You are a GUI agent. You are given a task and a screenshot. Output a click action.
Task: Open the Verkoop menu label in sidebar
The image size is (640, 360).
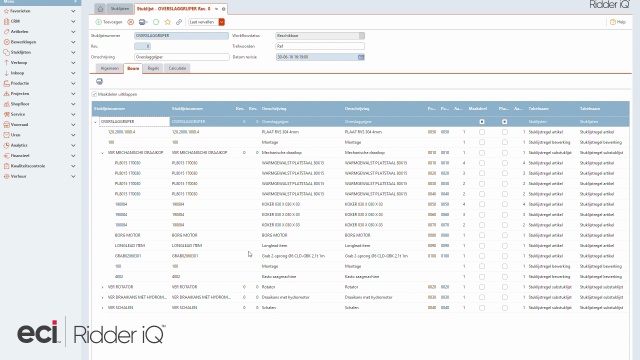tap(19, 62)
